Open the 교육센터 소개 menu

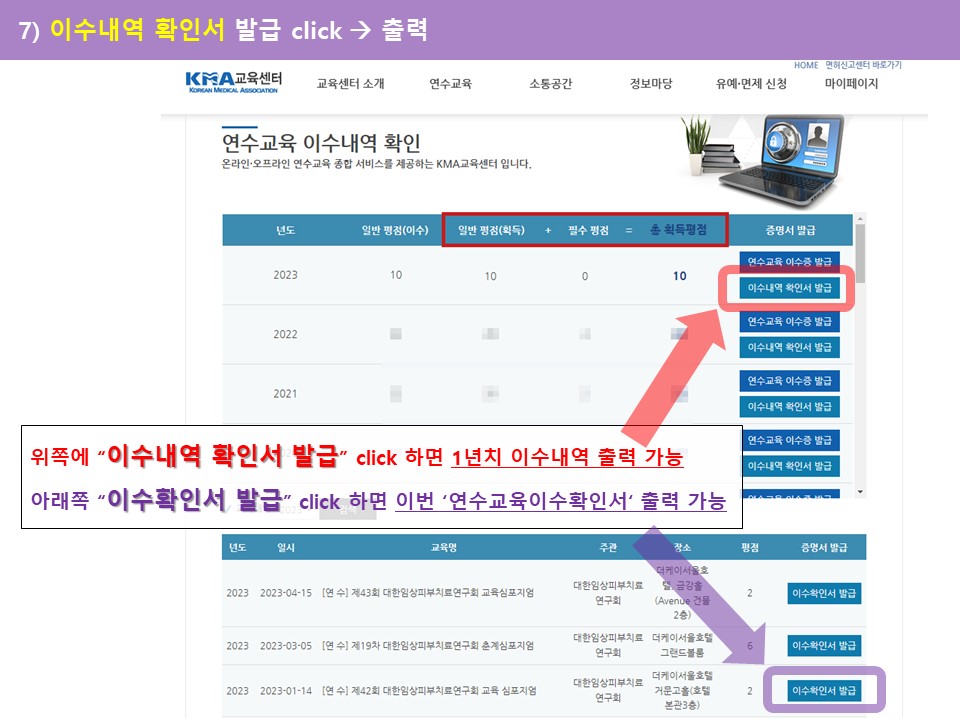tap(350, 84)
